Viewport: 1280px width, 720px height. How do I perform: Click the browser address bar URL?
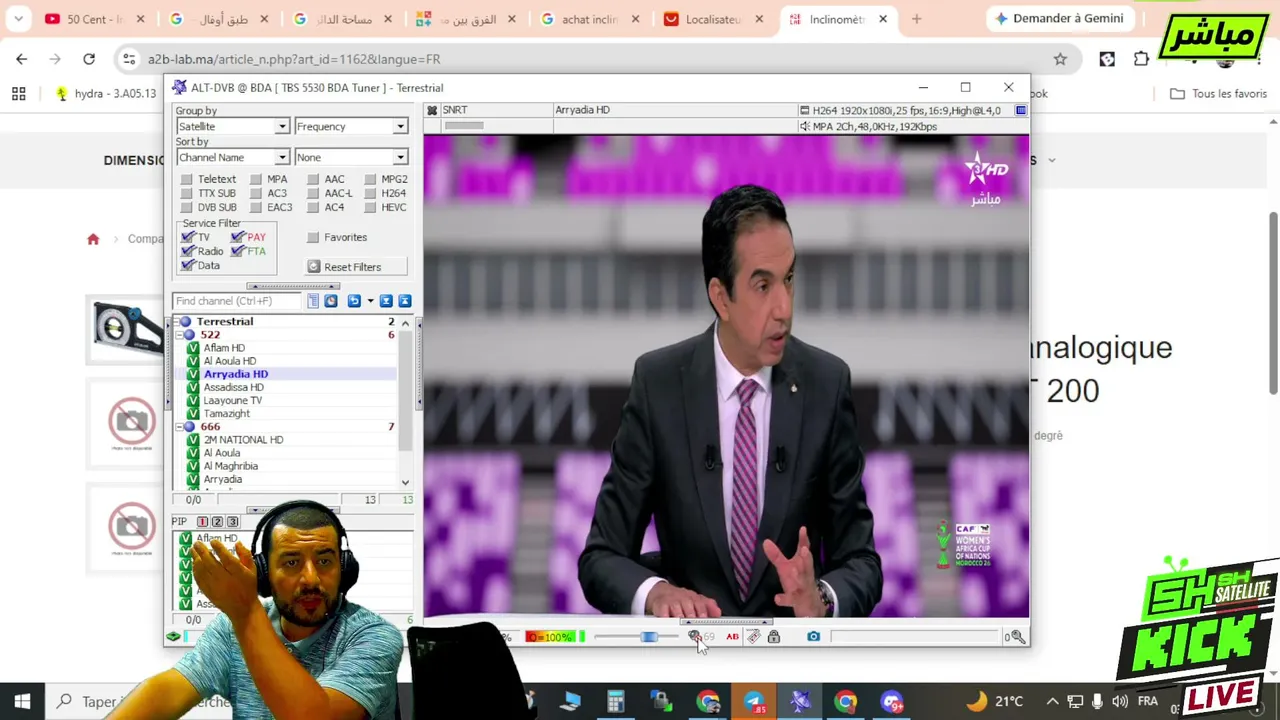pyautogui.click(x=294, y=59)
